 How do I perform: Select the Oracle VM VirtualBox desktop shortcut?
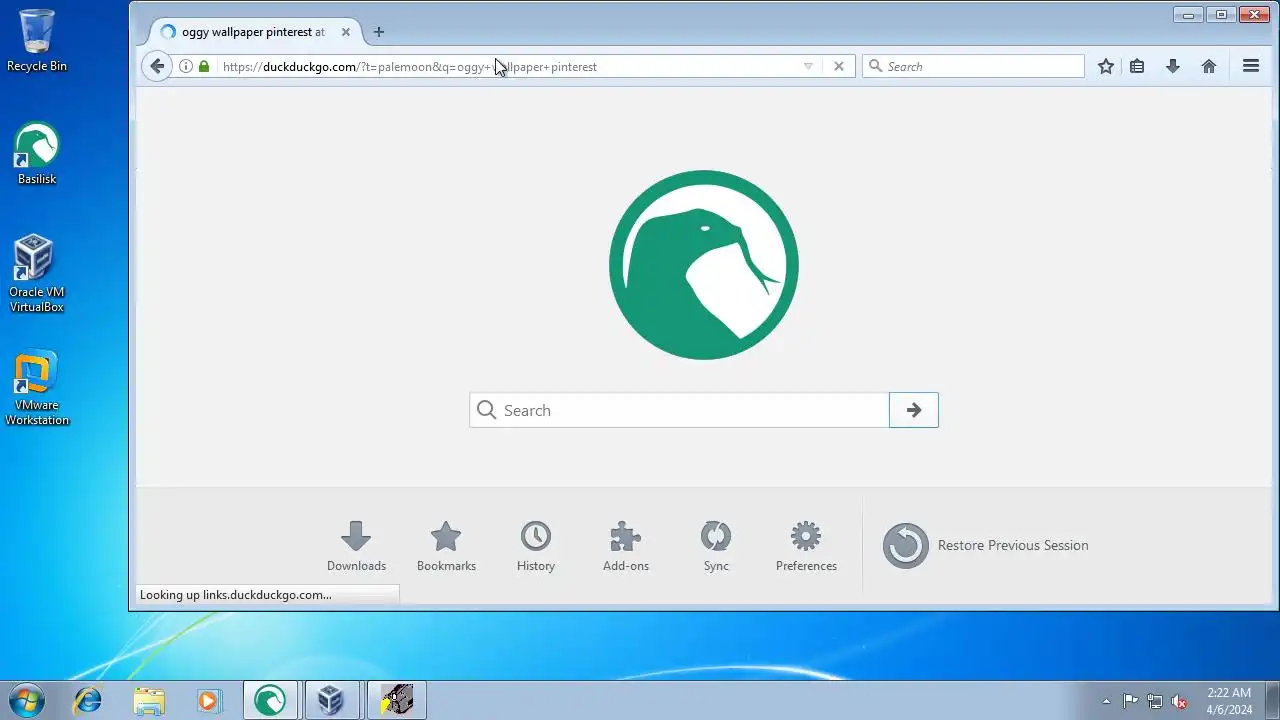[37, 274]
